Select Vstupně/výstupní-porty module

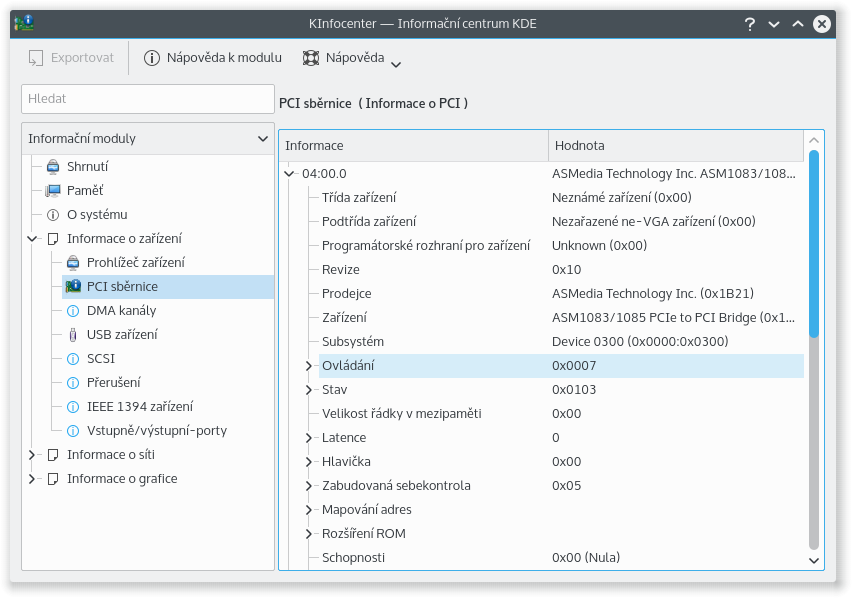point(157,431)
